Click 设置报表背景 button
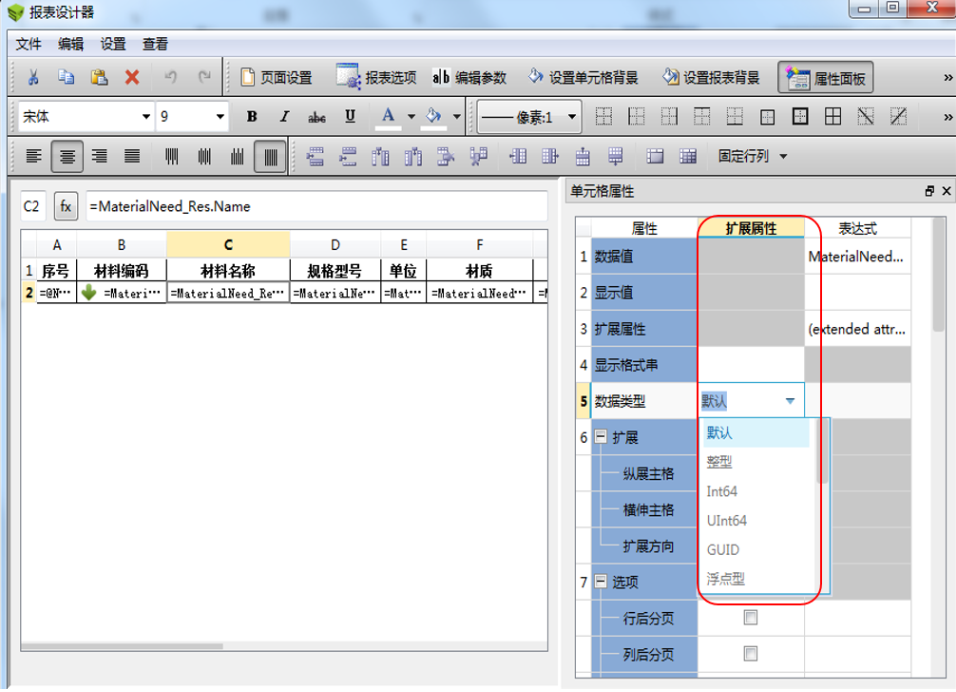 [x=711, y=77]
